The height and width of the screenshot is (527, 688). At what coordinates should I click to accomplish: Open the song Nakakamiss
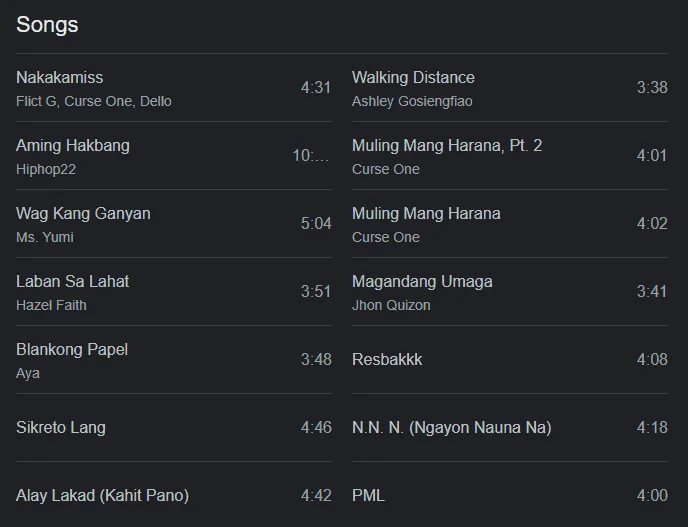click(x=174, y=88)
